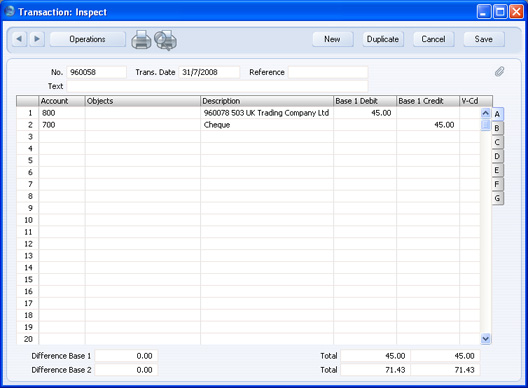Viewport: 528px width, 388px height.
Task: Select row number 1 in the grid
Action: point(28,113)
